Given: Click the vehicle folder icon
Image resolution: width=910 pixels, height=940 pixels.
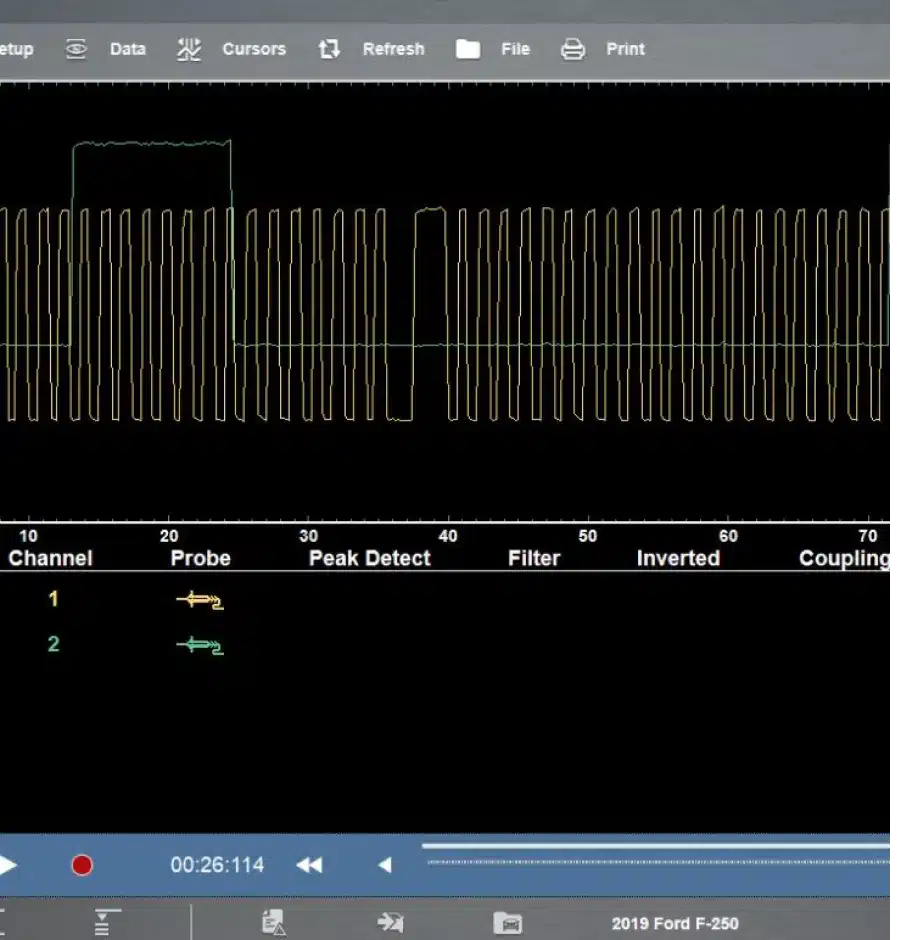Looking at the screenshot, I should point(508,923).
